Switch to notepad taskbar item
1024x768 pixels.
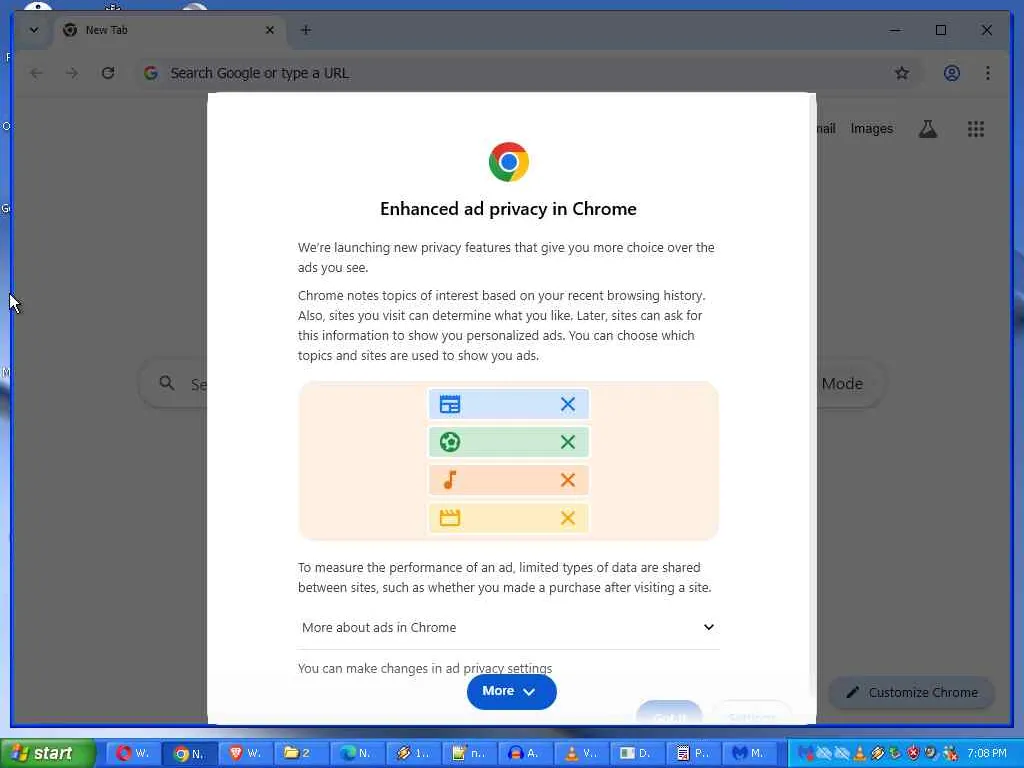click(x=469, y=753)
